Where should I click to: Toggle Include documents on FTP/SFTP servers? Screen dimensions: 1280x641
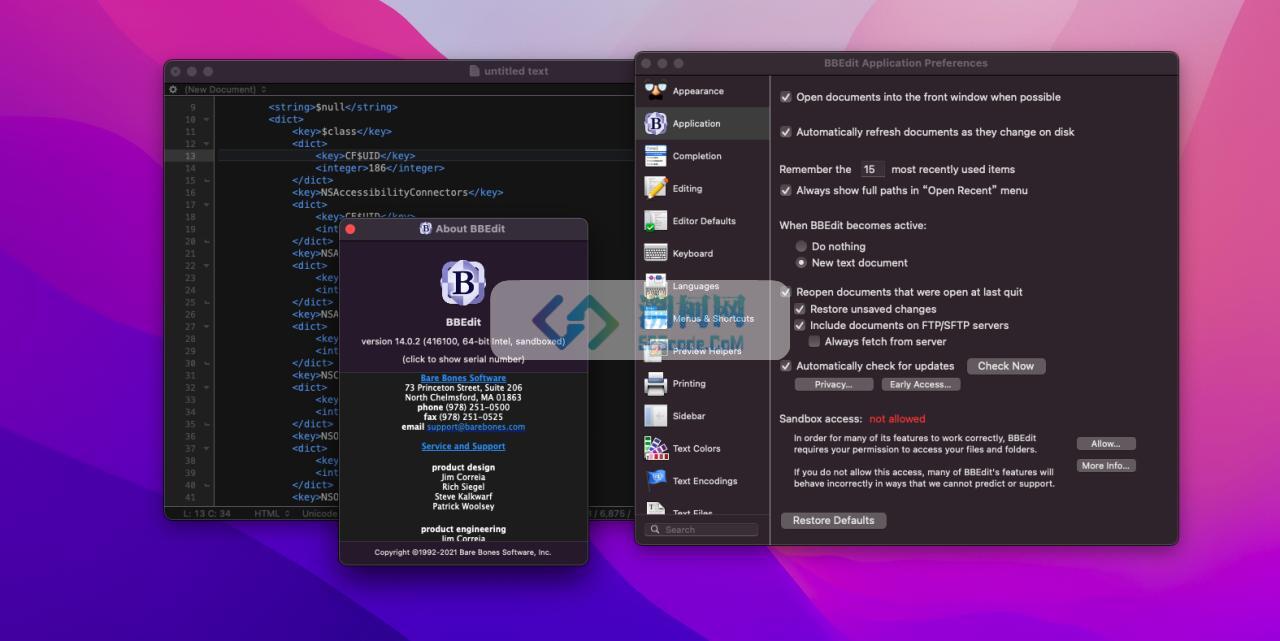coord(800,325)
